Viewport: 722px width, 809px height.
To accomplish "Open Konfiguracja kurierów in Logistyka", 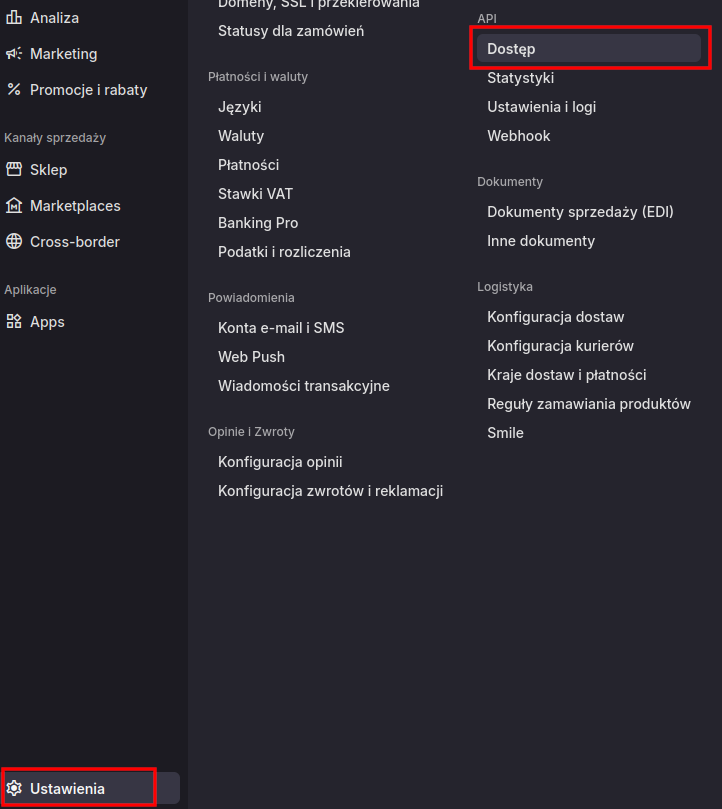I will (x=560, y=346).
